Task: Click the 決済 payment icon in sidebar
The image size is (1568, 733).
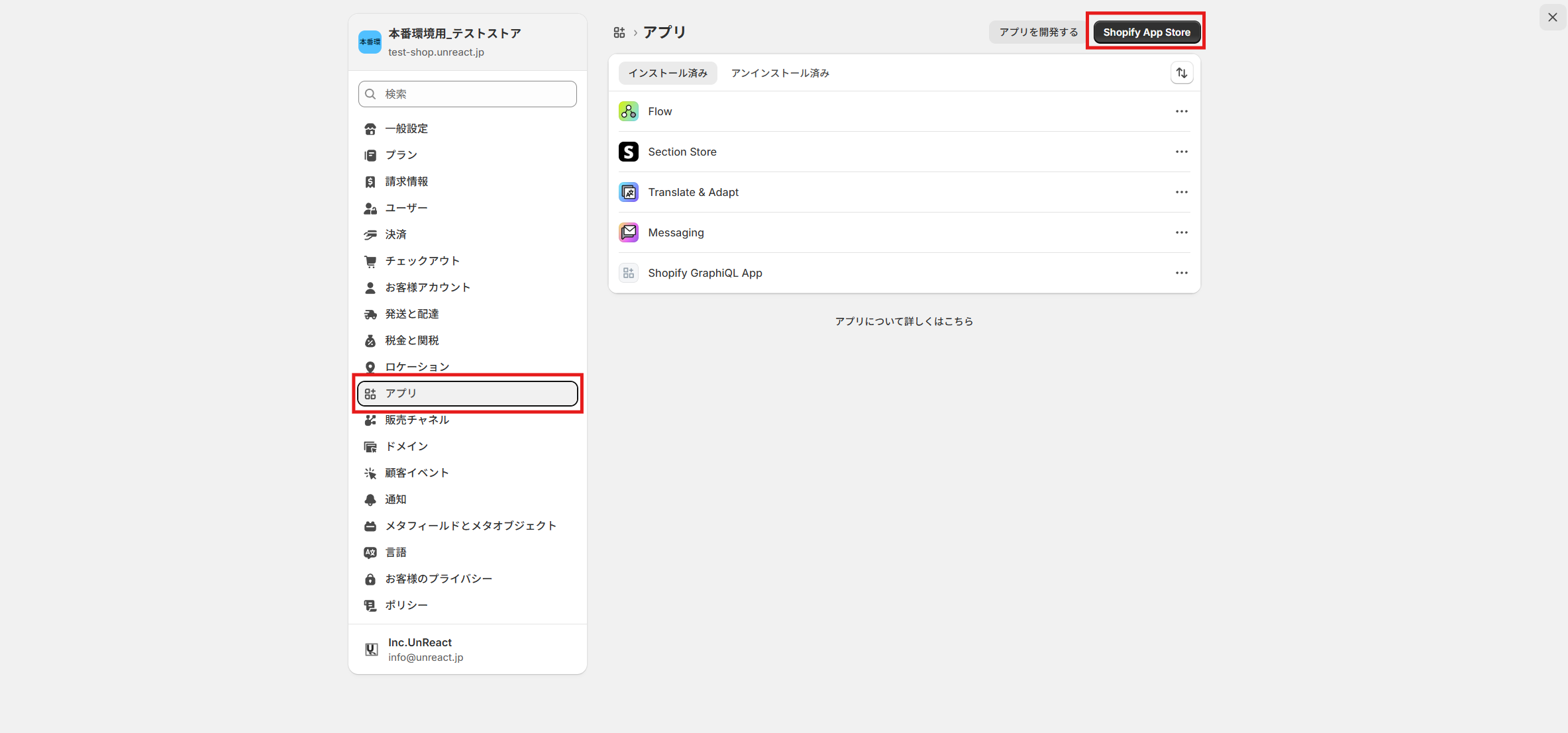Action: (370, 234)
